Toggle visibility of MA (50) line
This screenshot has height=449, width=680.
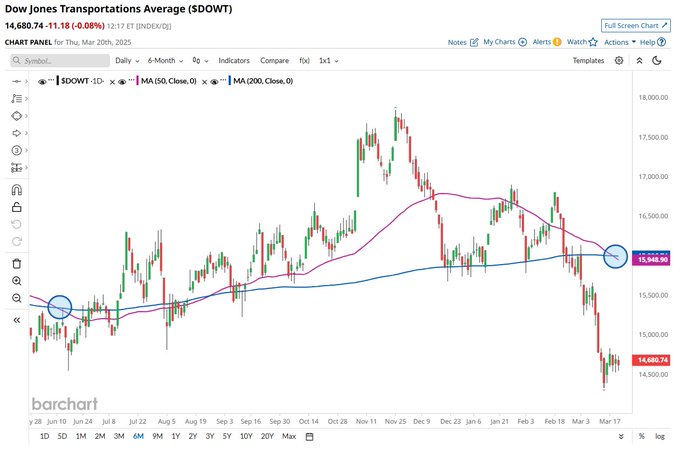[x=122, y=80]
